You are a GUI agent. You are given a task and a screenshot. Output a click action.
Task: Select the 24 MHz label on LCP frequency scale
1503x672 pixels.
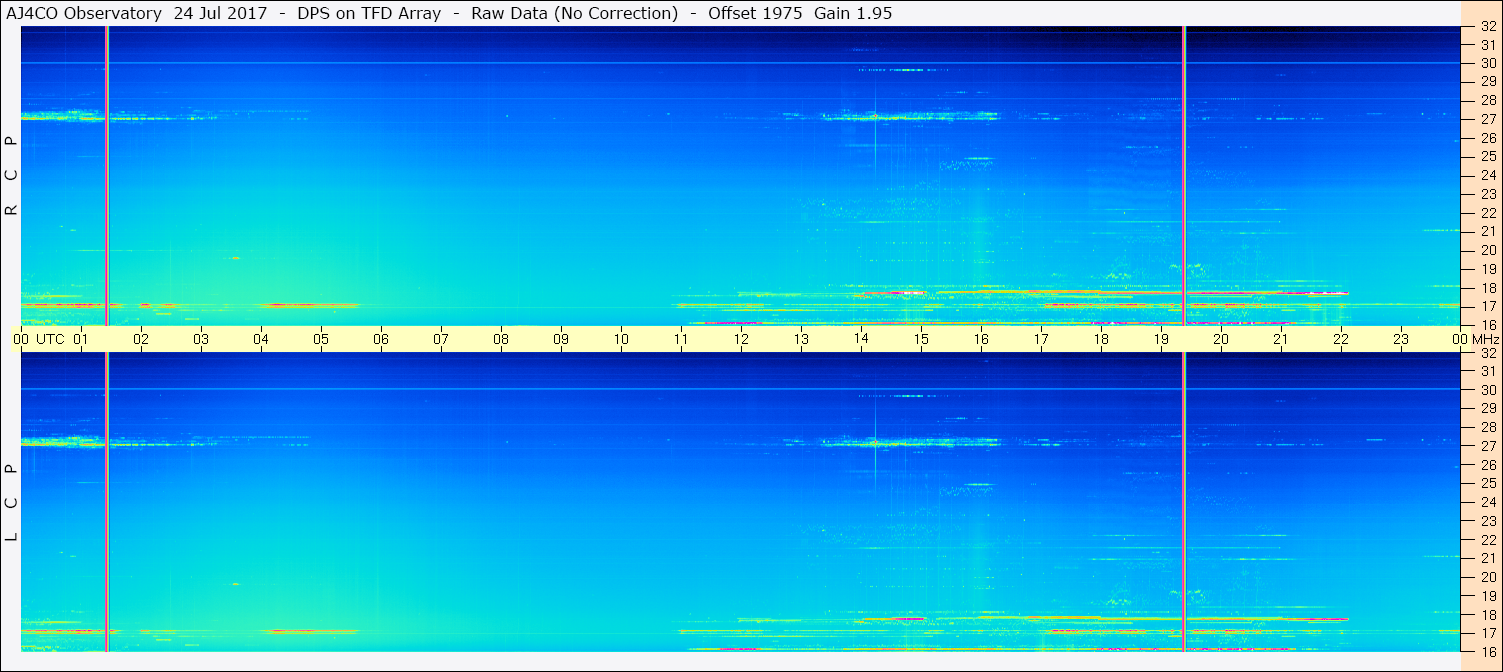click(x=1488, y=502)
